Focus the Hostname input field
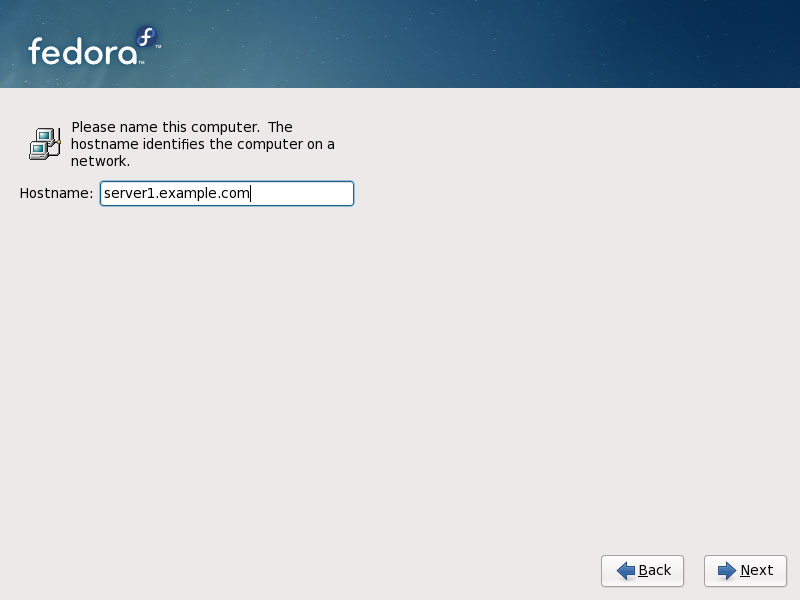800x600 pixels. (x=227, y=193)
